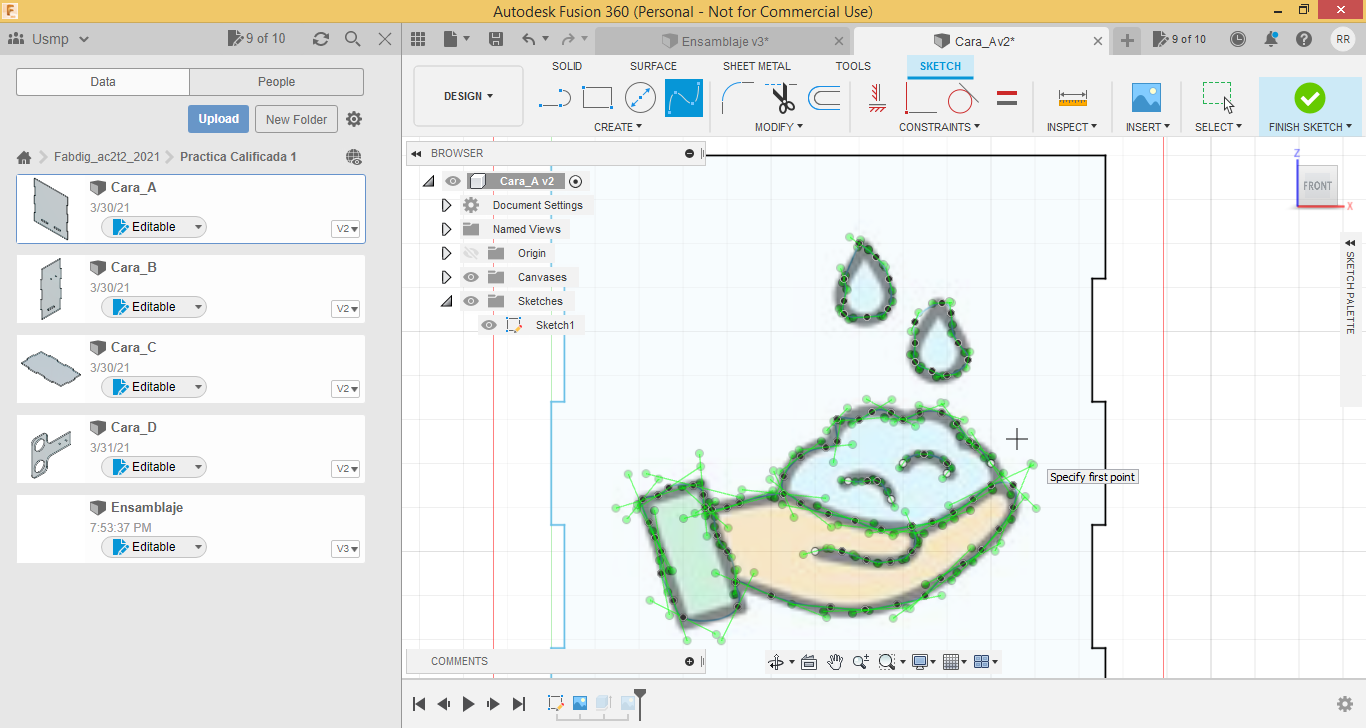The image size is (1366, 728).
Task: Refresh the data panel
Action: 320,39
